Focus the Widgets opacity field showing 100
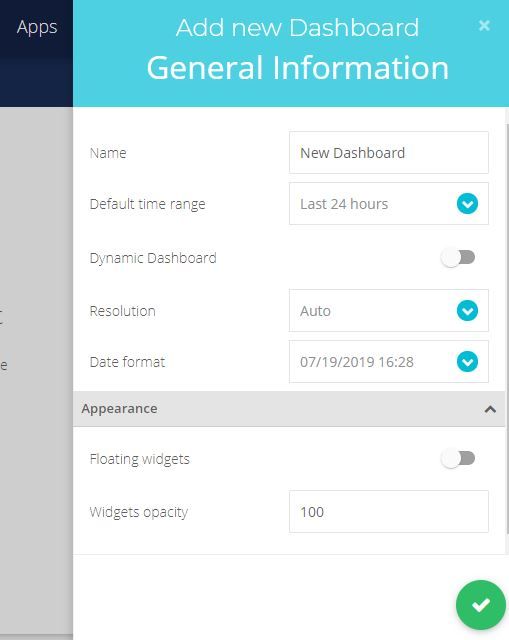The image size is (509, 640). (389, 511)
